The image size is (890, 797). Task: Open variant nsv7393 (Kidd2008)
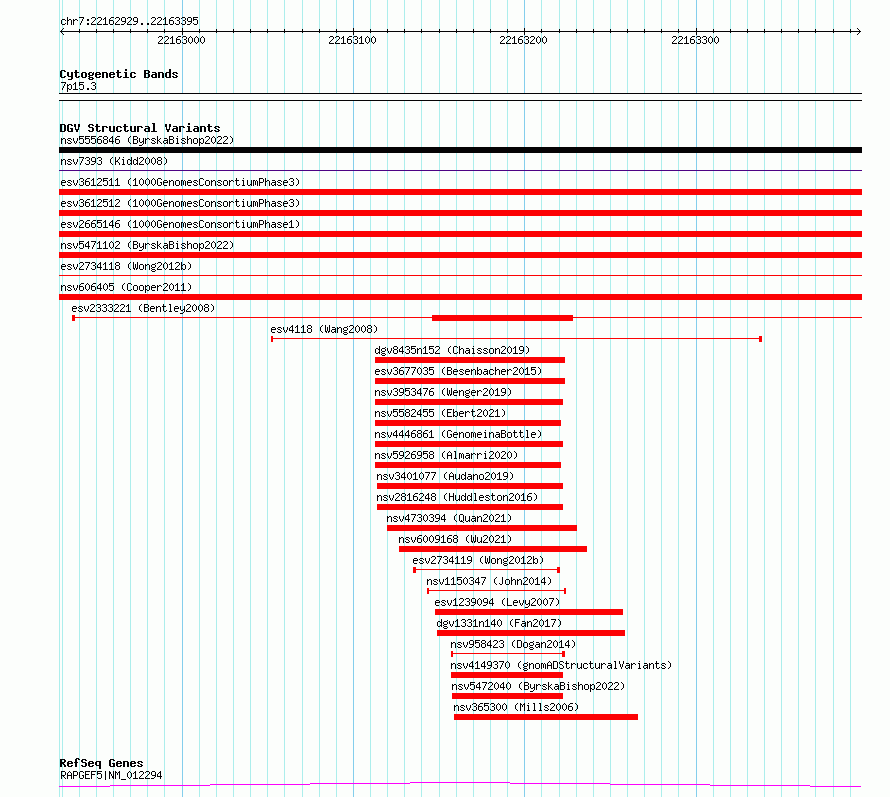pos(114,161)
